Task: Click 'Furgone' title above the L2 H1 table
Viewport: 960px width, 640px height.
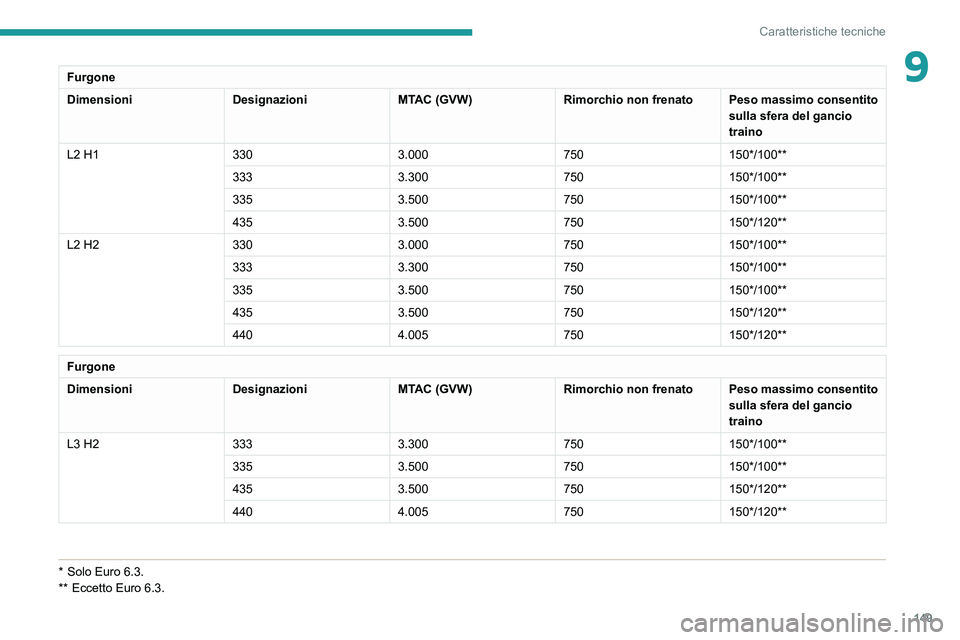Action: point(91,77)
